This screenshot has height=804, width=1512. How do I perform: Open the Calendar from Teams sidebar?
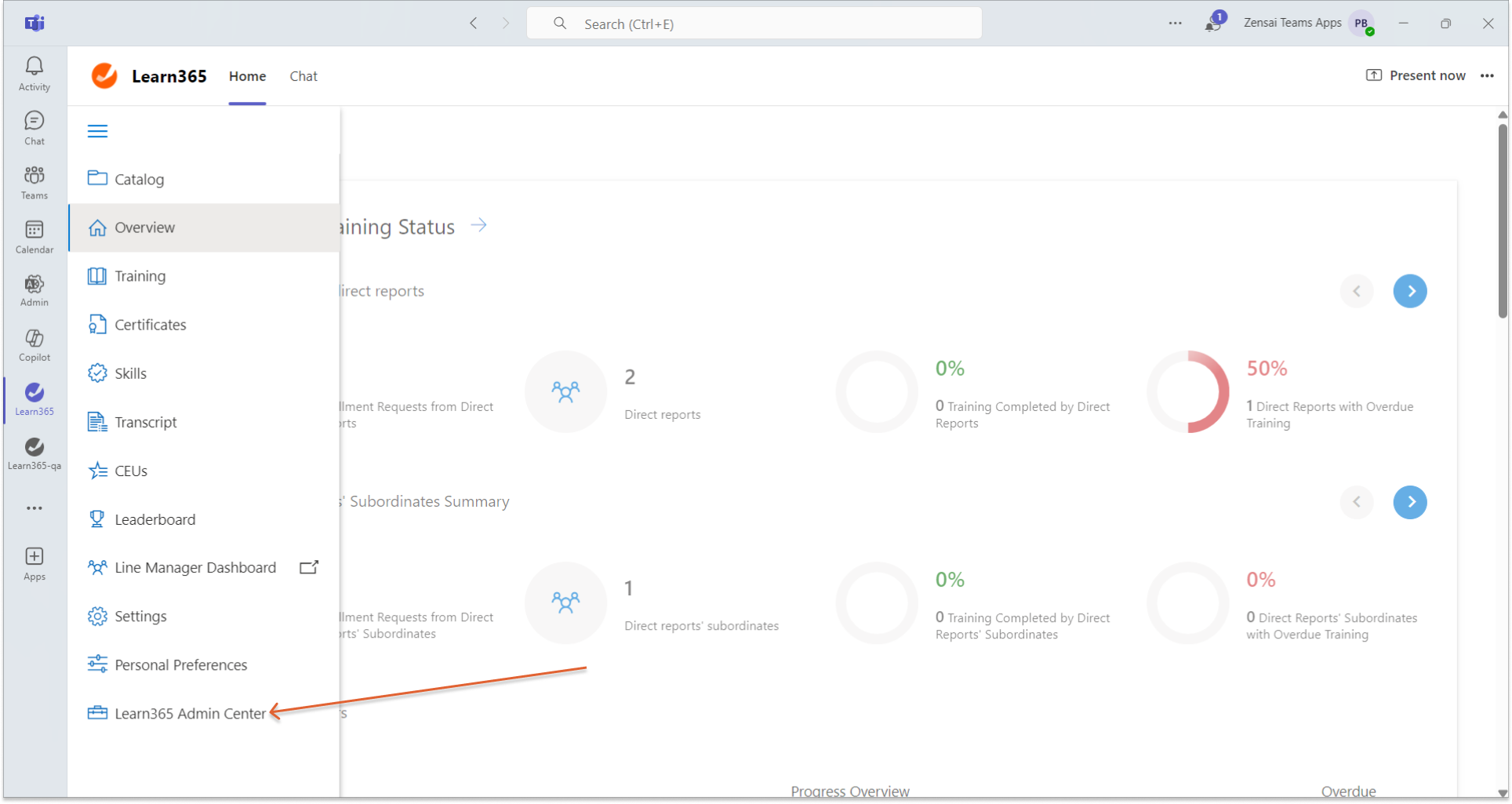coord(35,237)
